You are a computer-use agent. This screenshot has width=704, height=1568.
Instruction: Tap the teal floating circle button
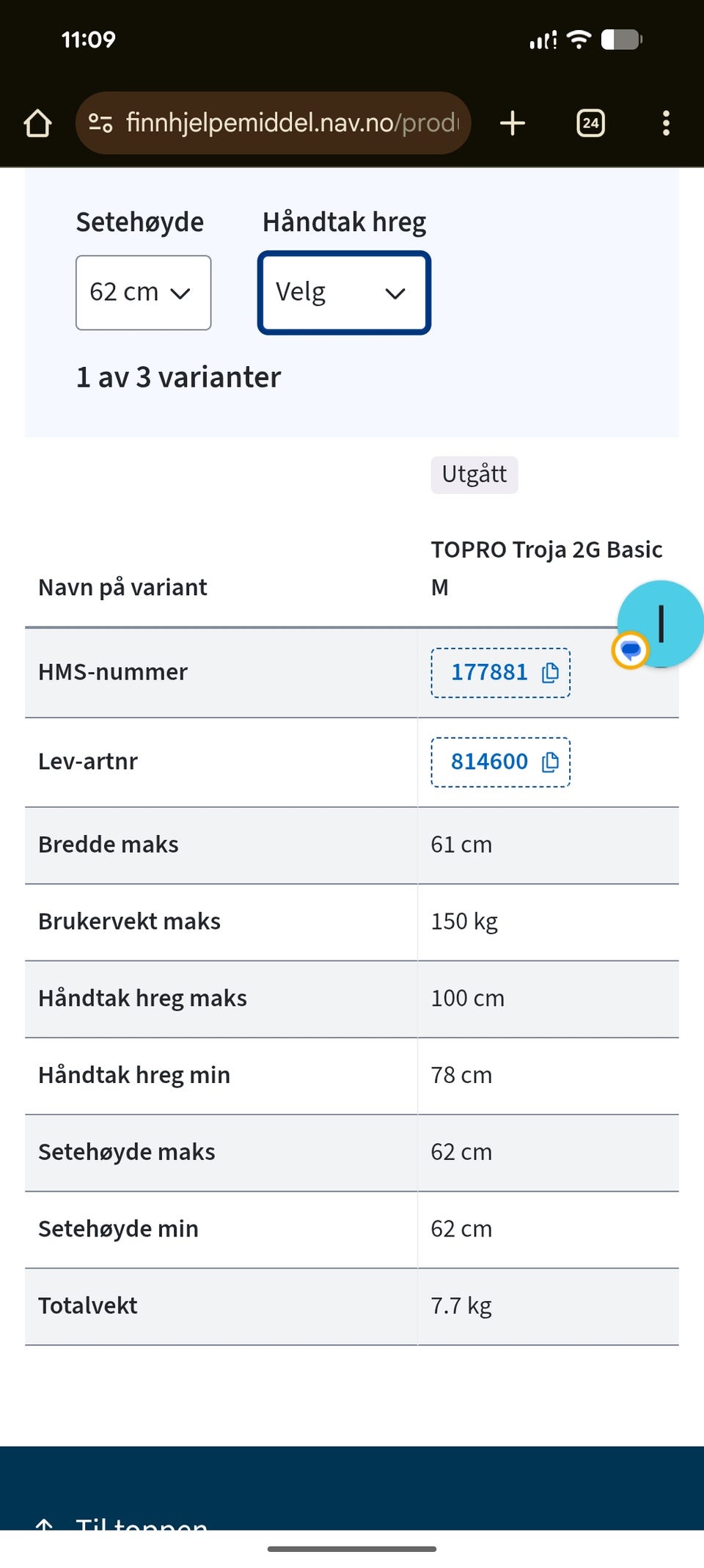pos(661,623)
